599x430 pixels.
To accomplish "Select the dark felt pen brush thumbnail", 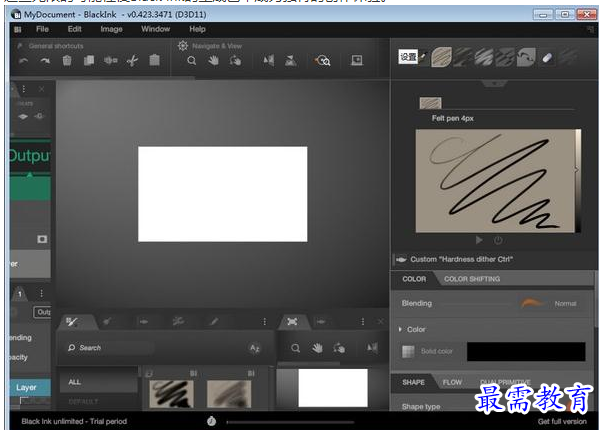I will 171,394.
